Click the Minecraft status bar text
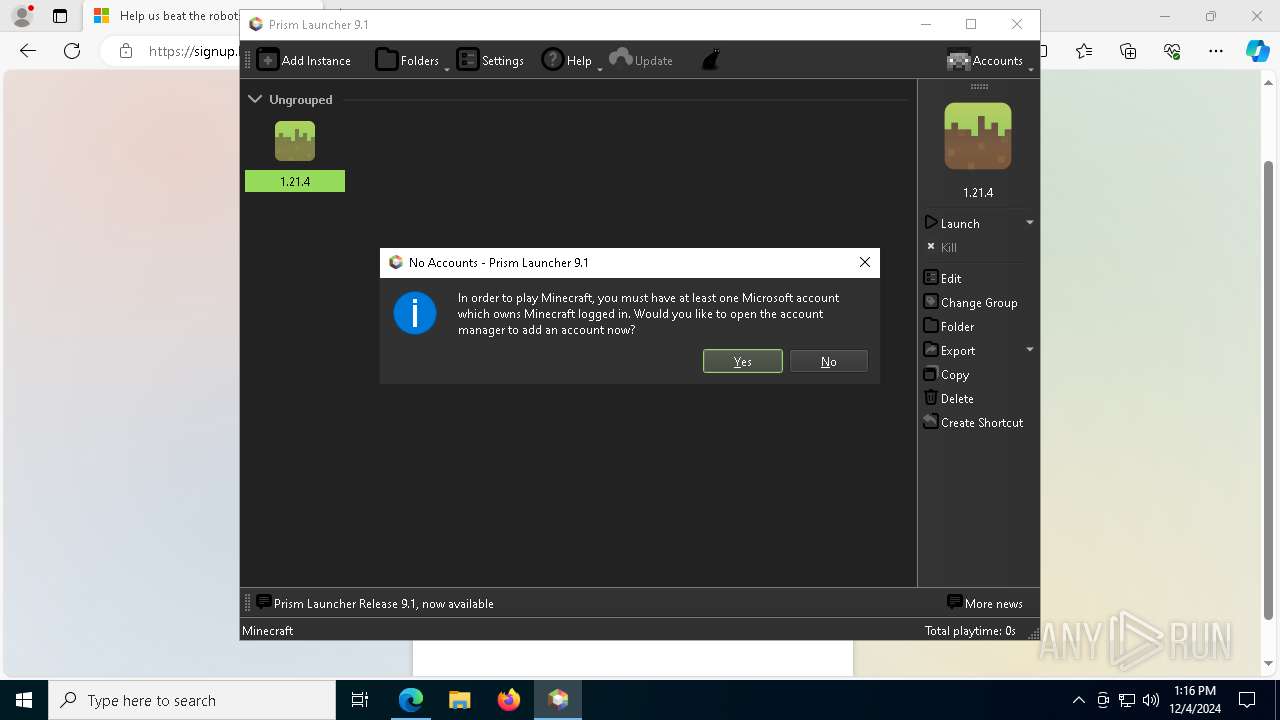Viewport: 1280px width, 720px height. [268, 630]
